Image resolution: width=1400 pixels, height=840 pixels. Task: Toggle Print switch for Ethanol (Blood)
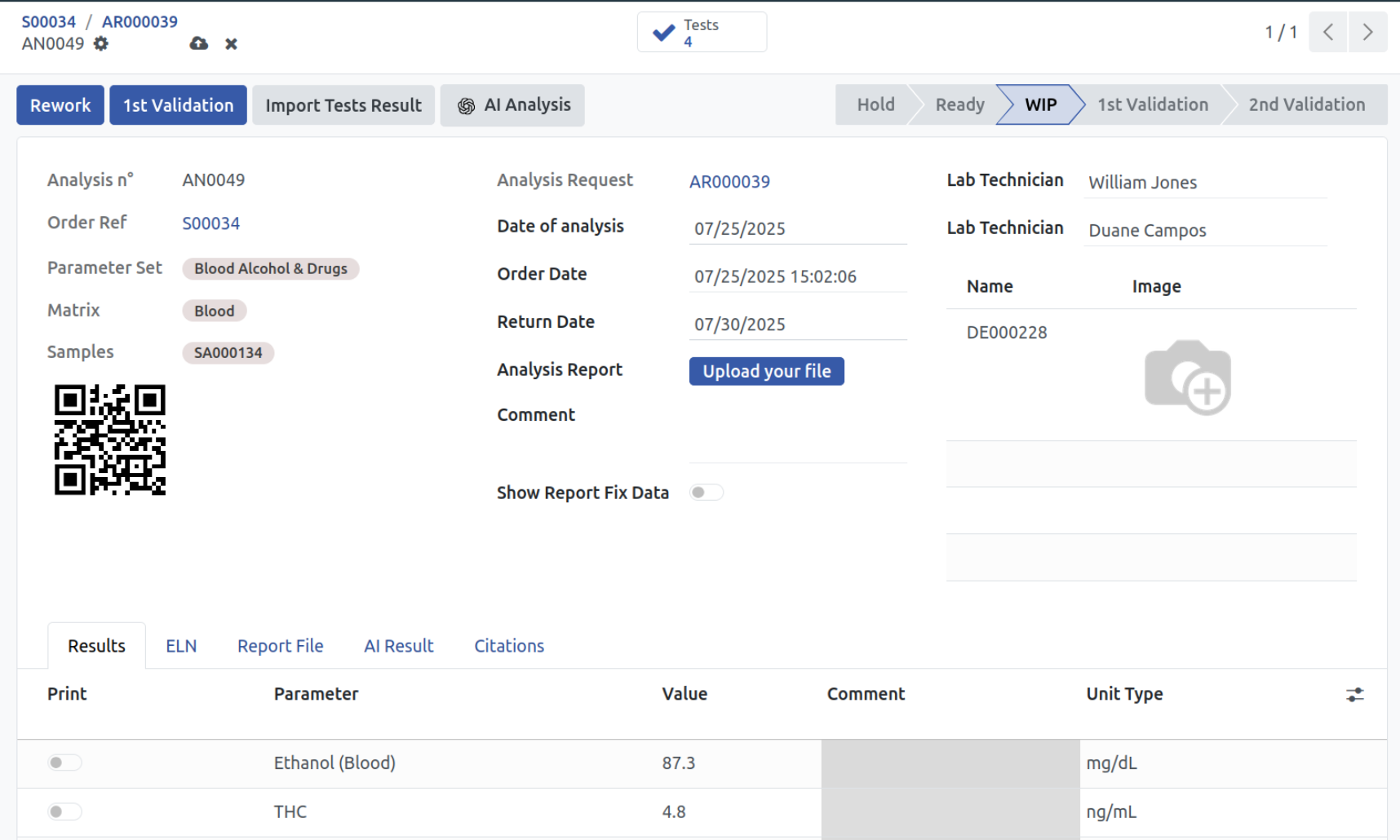[64, 763]
